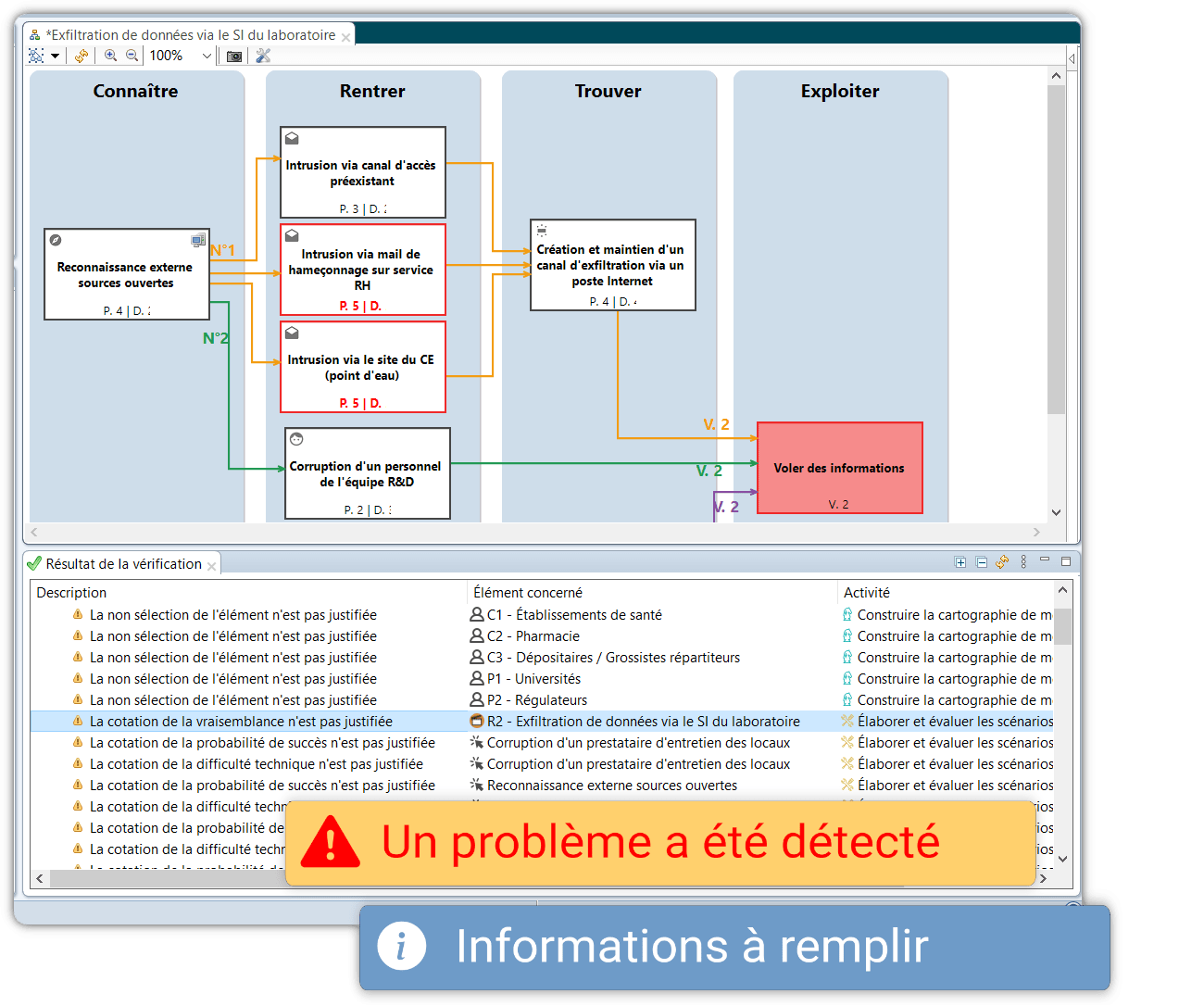Maximize the verification results panel
The image size is (1204, 1006).
tap(1066, 561)
